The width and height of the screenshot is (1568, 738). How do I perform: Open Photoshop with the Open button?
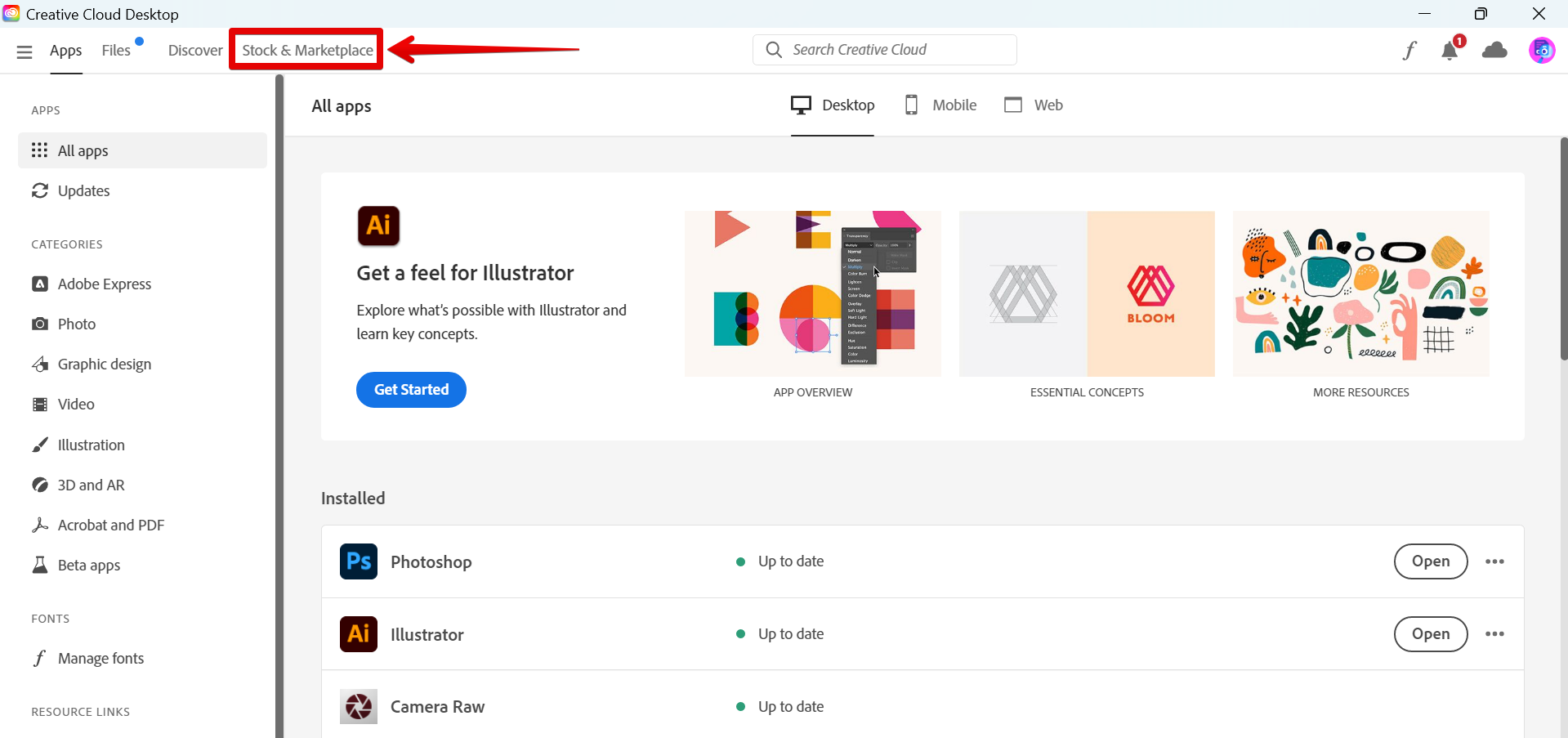tap(1431, 561)
